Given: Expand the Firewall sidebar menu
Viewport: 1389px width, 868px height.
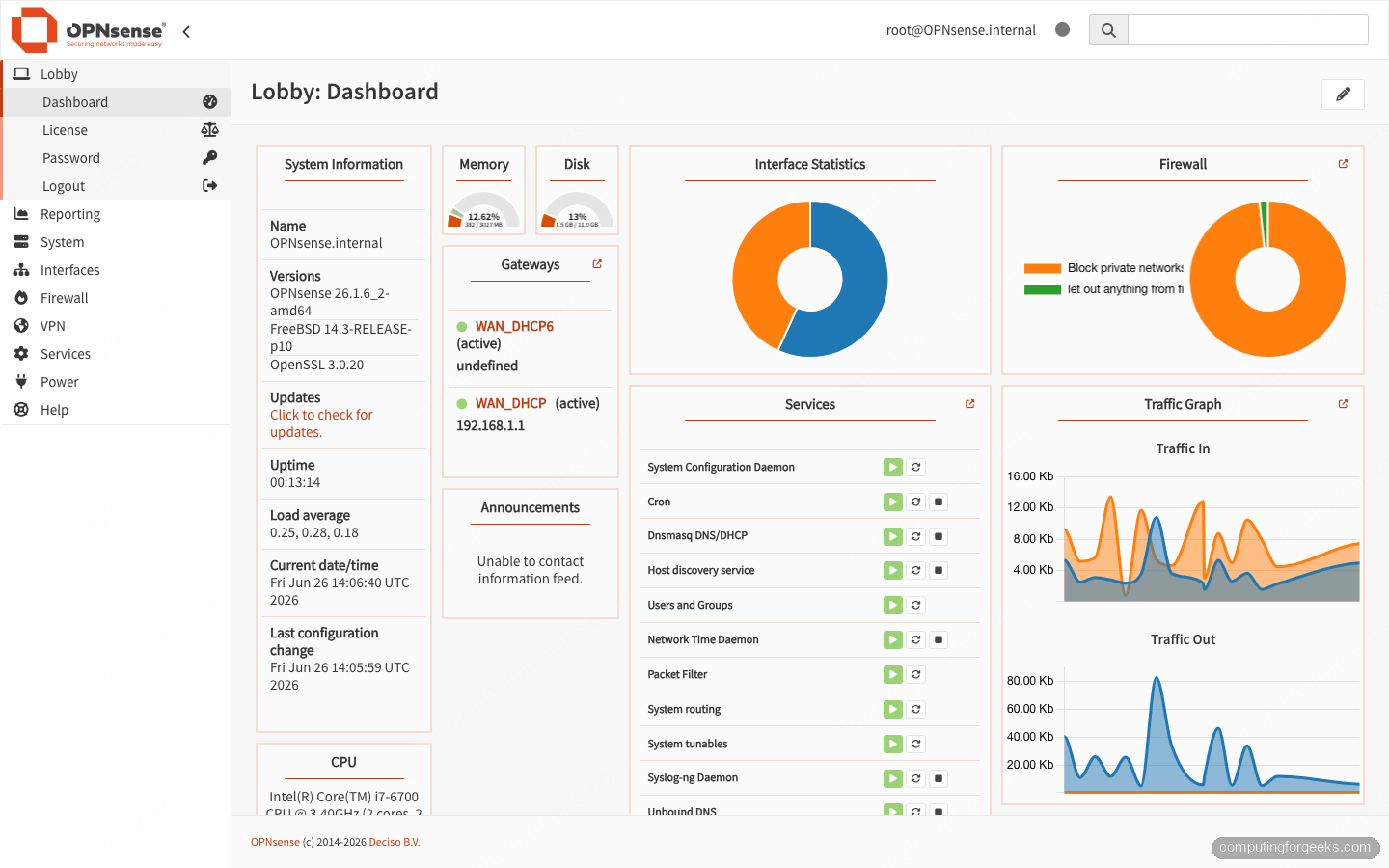Looking at the screenshot, I should click(x=116, y=298).
